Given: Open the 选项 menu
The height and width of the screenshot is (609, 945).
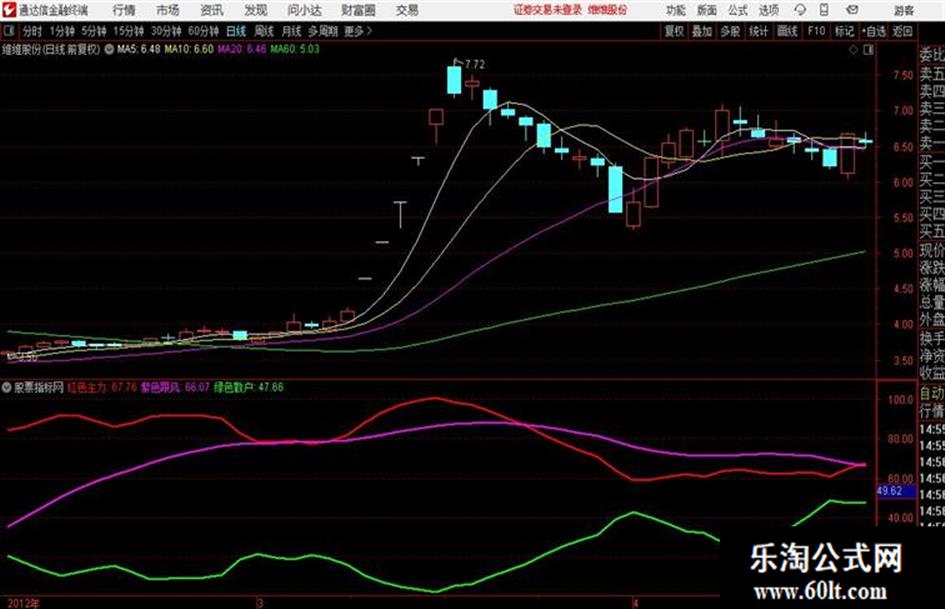Looking at the screenshot, I should click(769, 10).
